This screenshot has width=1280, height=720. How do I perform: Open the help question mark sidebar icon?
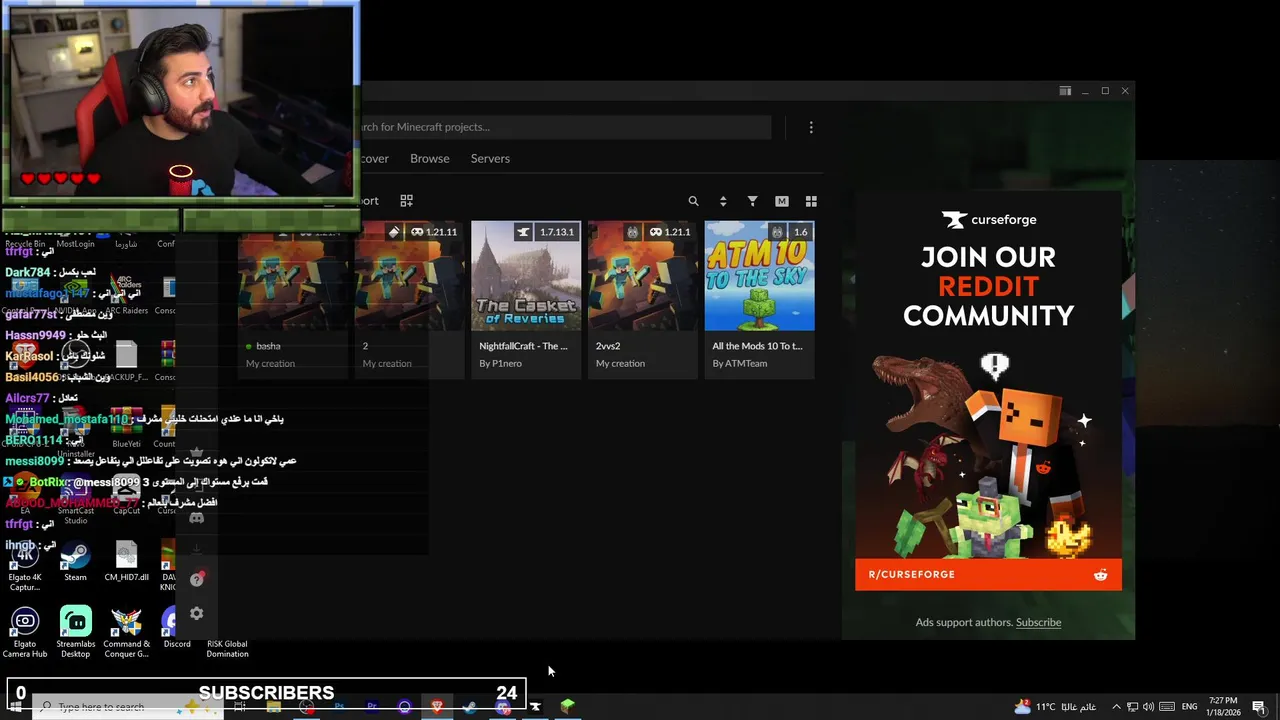197,579
